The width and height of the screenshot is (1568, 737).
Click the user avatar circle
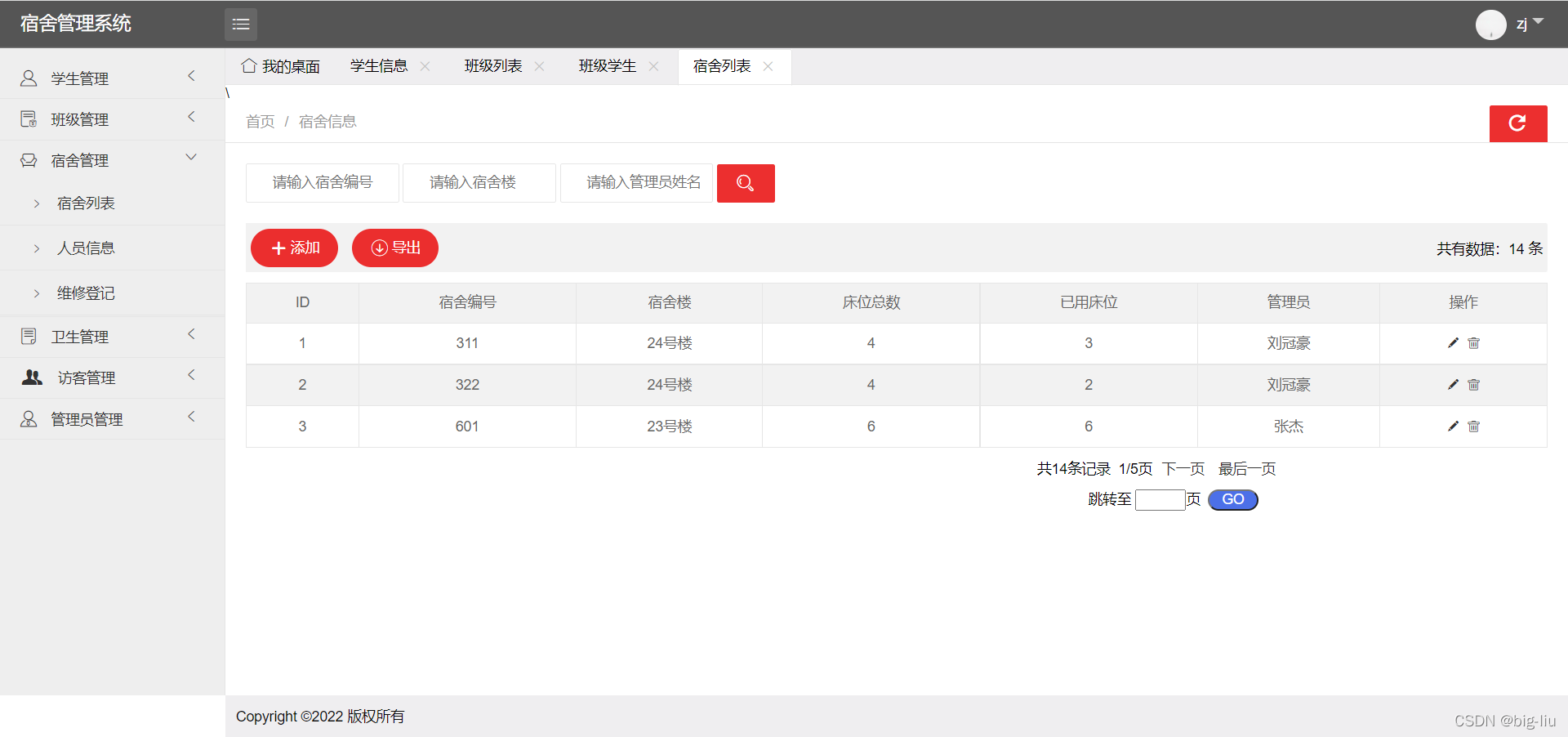pyautogui.click(x=1490, y=25)
